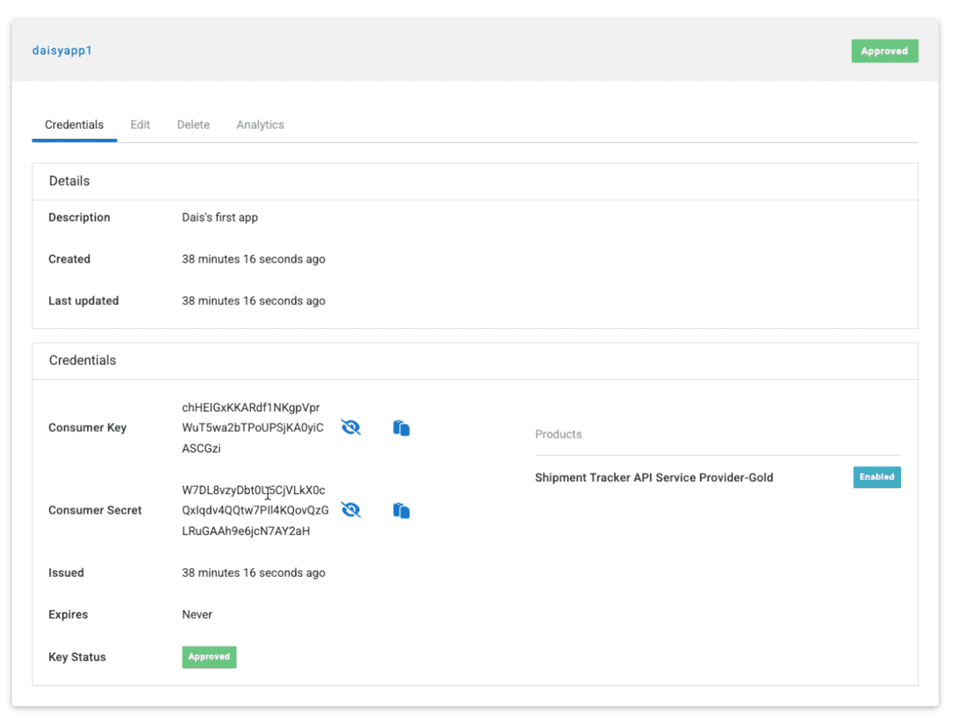Switch to the Analytics tab

260,125
